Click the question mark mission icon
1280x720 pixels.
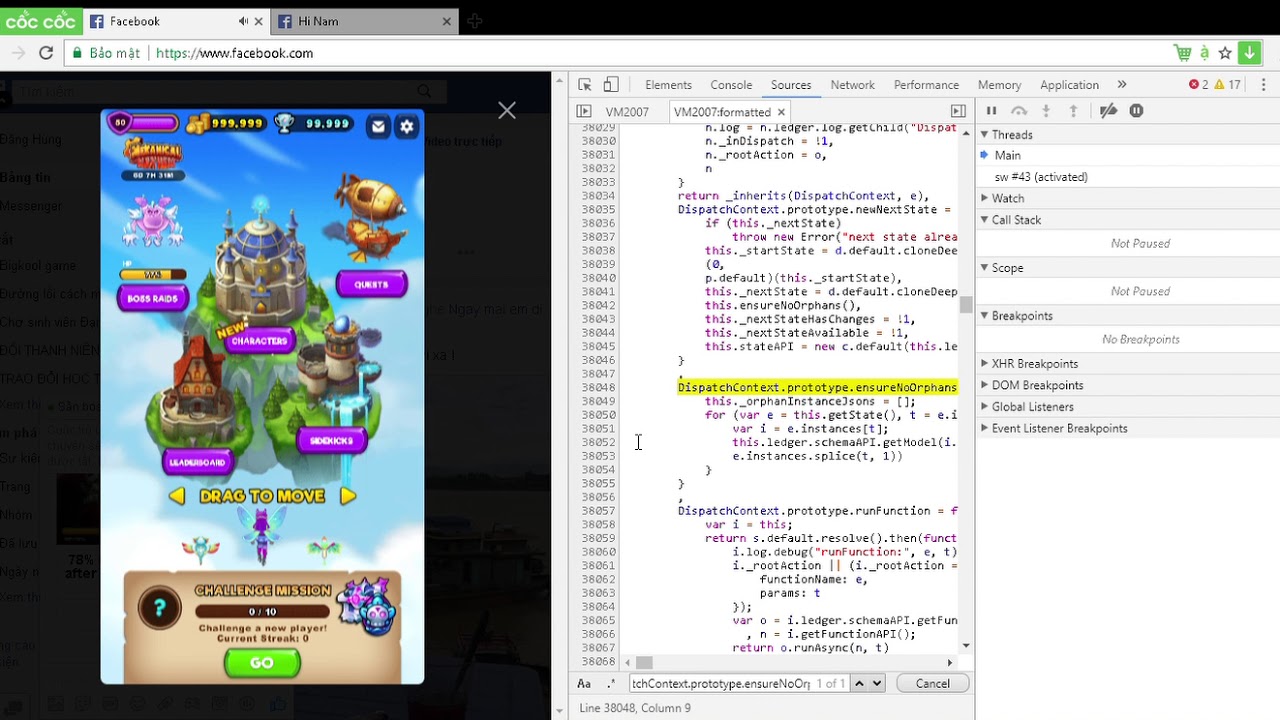(159, 609)
